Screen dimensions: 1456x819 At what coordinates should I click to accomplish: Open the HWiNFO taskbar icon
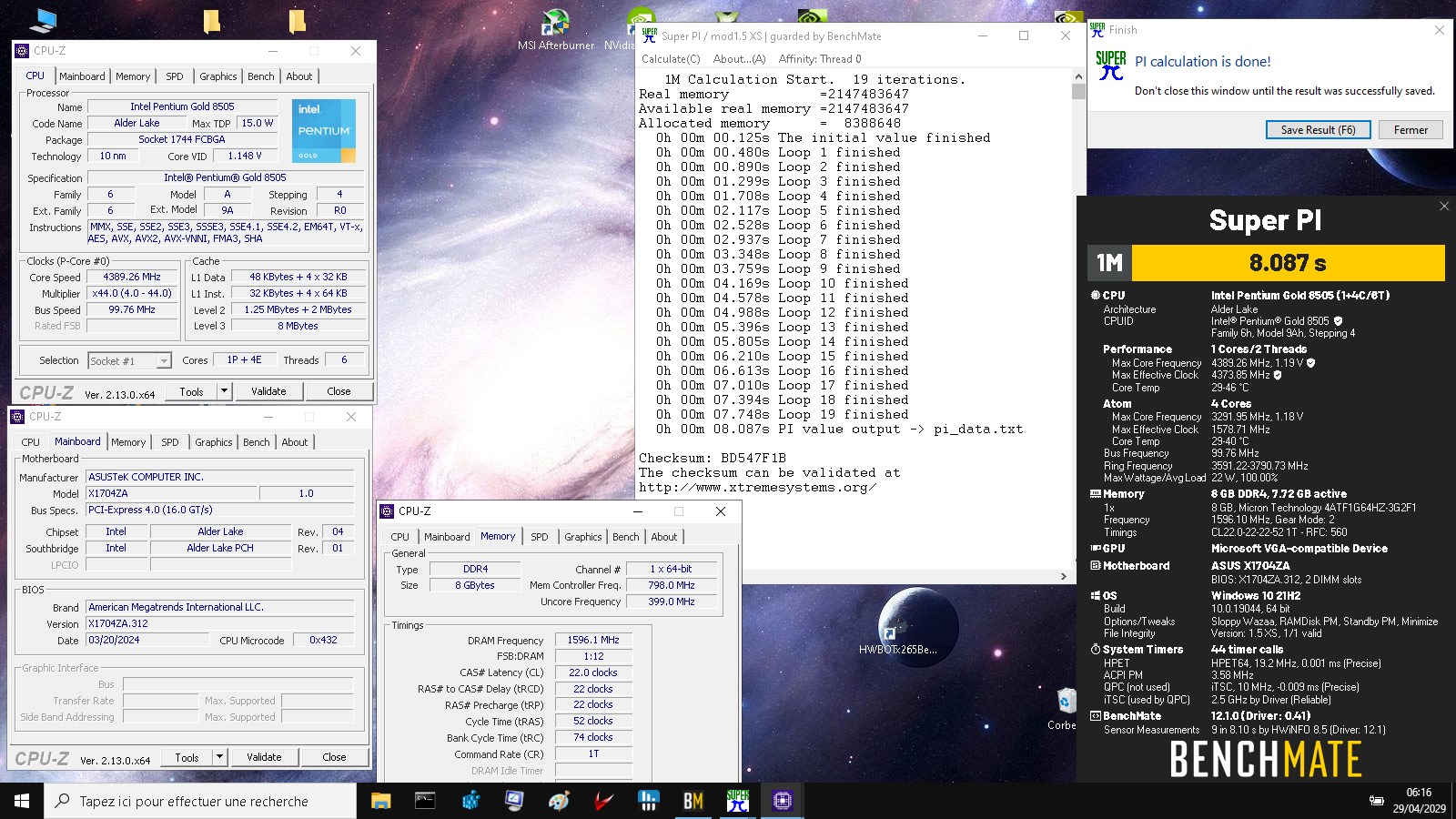[648, 801]
